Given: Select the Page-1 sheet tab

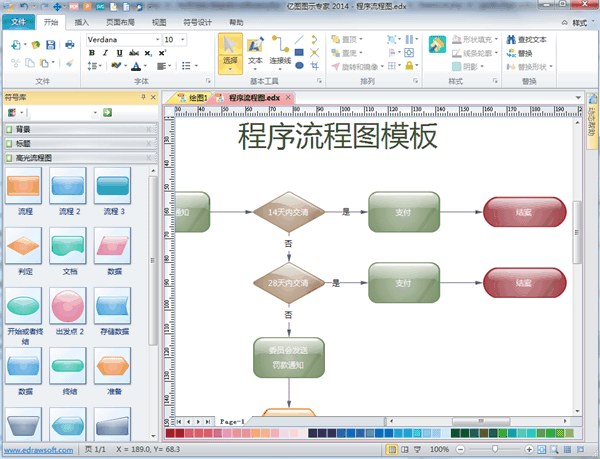Looking at the screenshot, I should pos(232,422).
